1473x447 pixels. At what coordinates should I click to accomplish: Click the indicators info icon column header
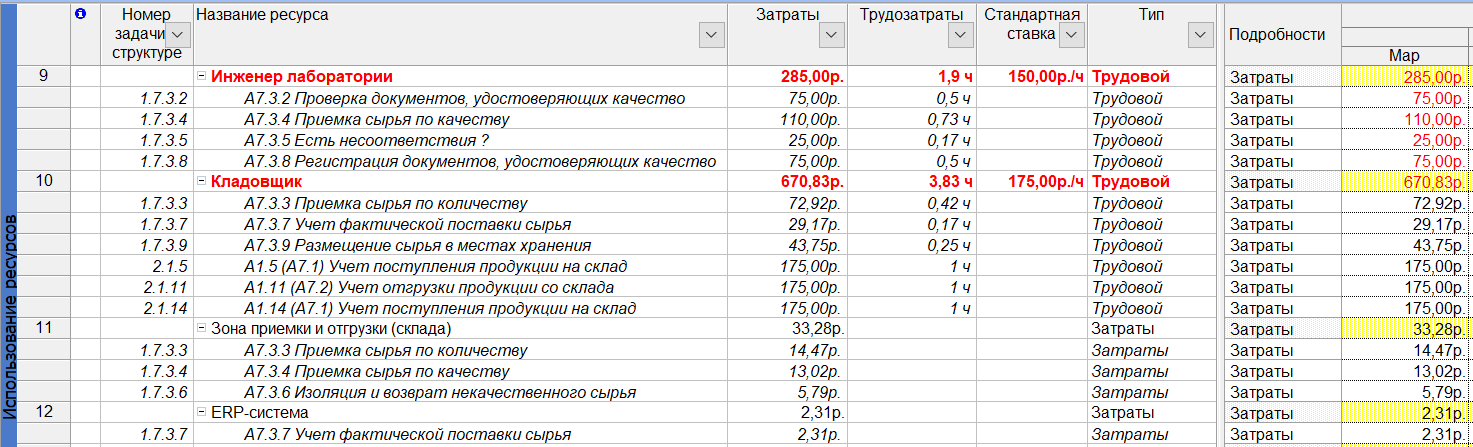[81, 14]
